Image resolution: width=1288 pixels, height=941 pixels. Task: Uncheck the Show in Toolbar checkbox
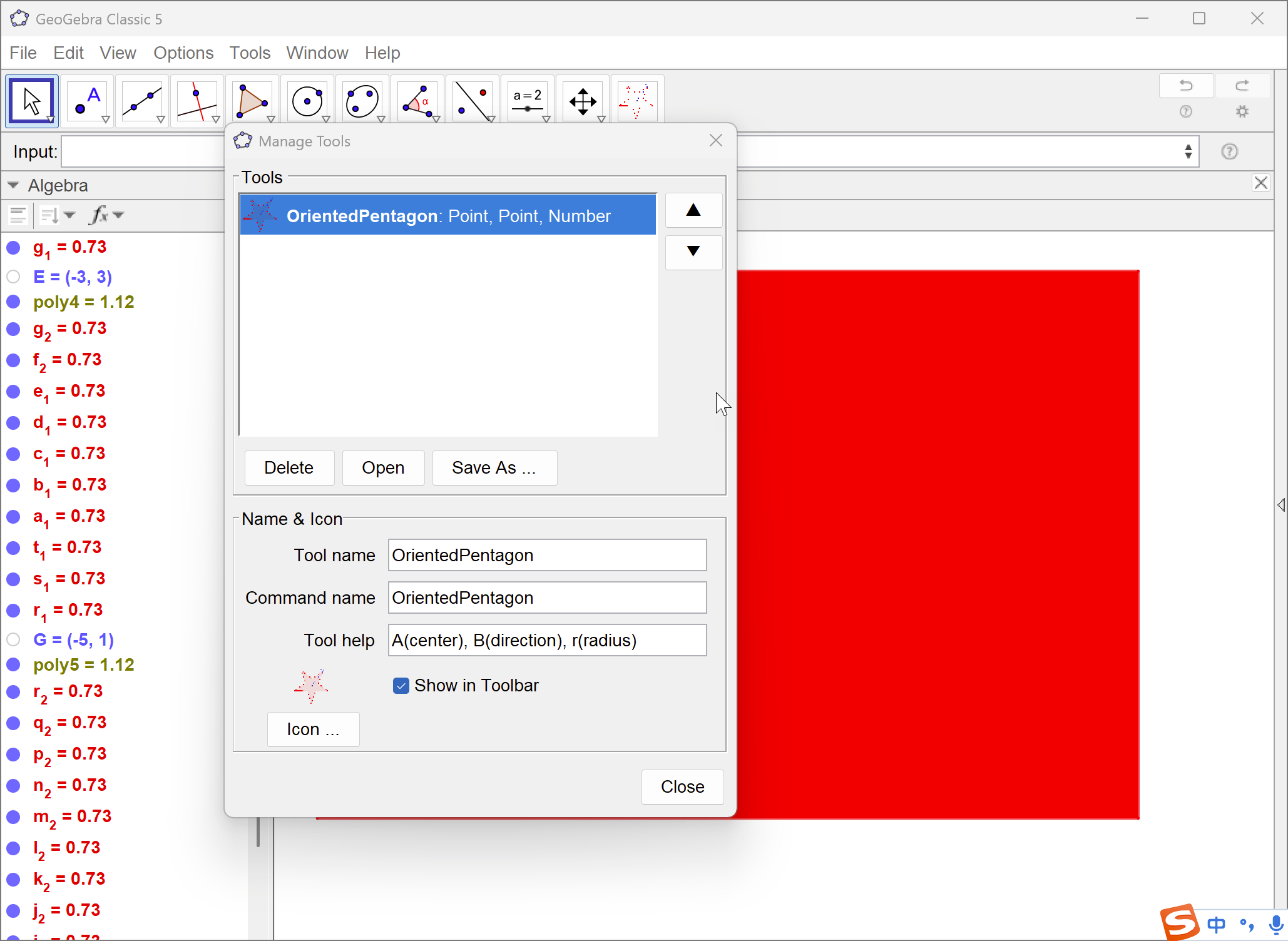pyautogui.click(x=401, y=686)
